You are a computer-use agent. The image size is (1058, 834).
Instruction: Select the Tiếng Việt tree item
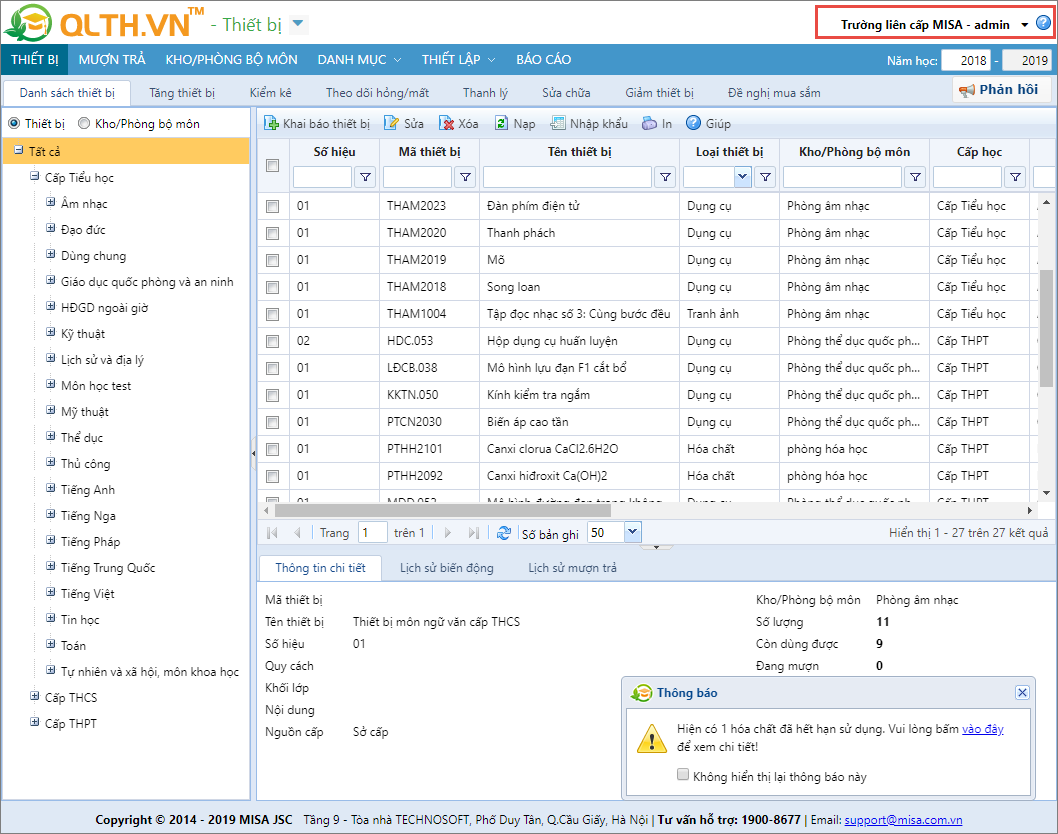(x=88, y=593)
